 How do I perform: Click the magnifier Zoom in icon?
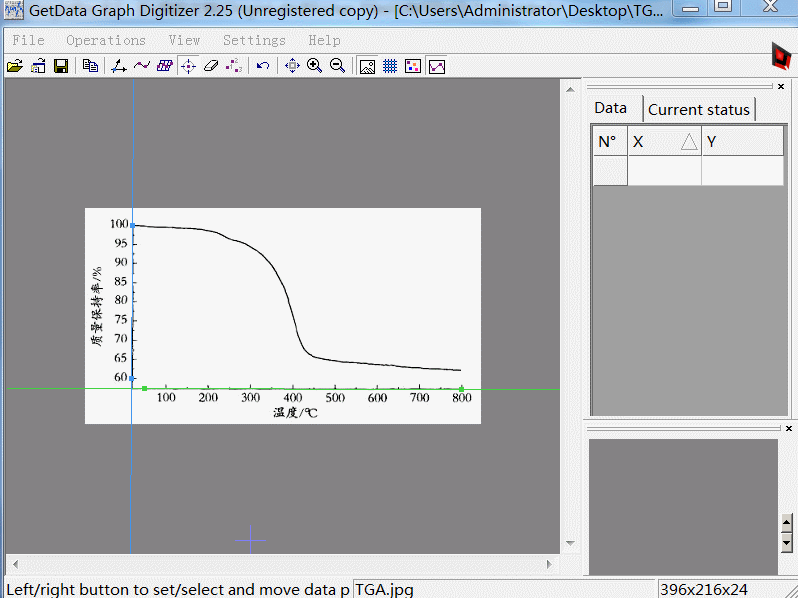click(x=314, y=66)
